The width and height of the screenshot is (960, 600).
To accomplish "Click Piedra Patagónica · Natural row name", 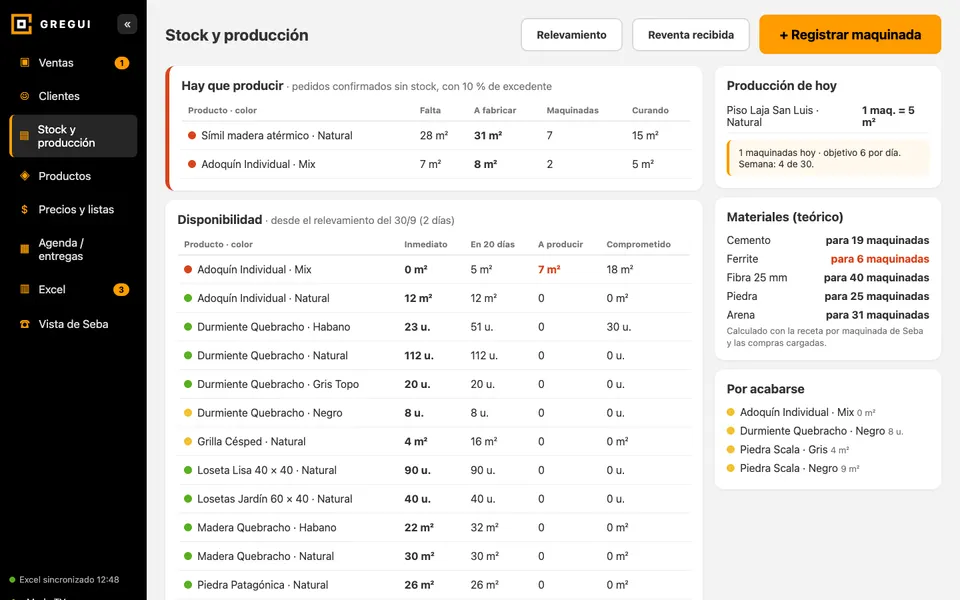I will pos(263,585).
